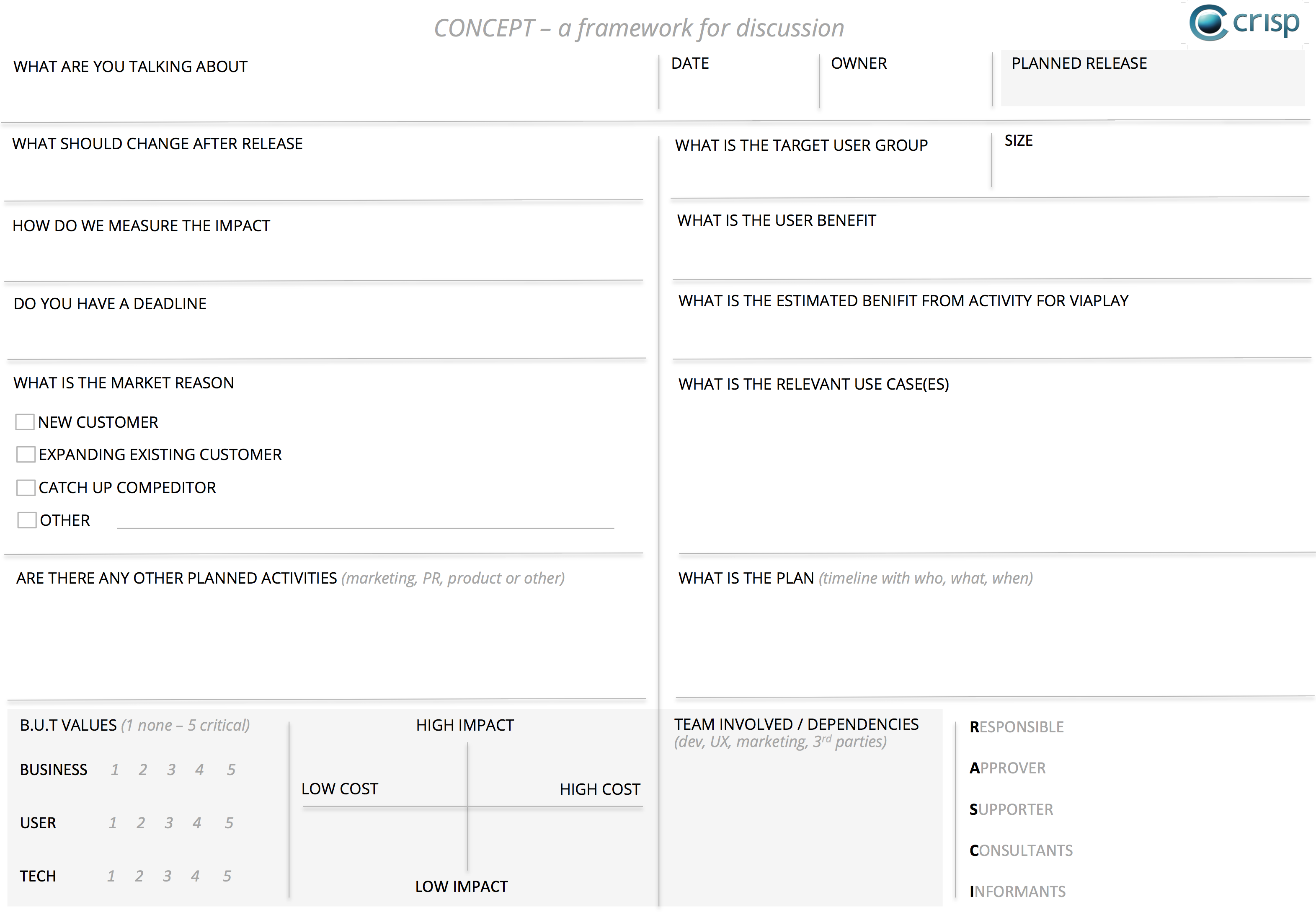Click the INFORMANTS label
This screenshot has height=915, width=1316.
pyautogui.click(x=1017, y=892)
